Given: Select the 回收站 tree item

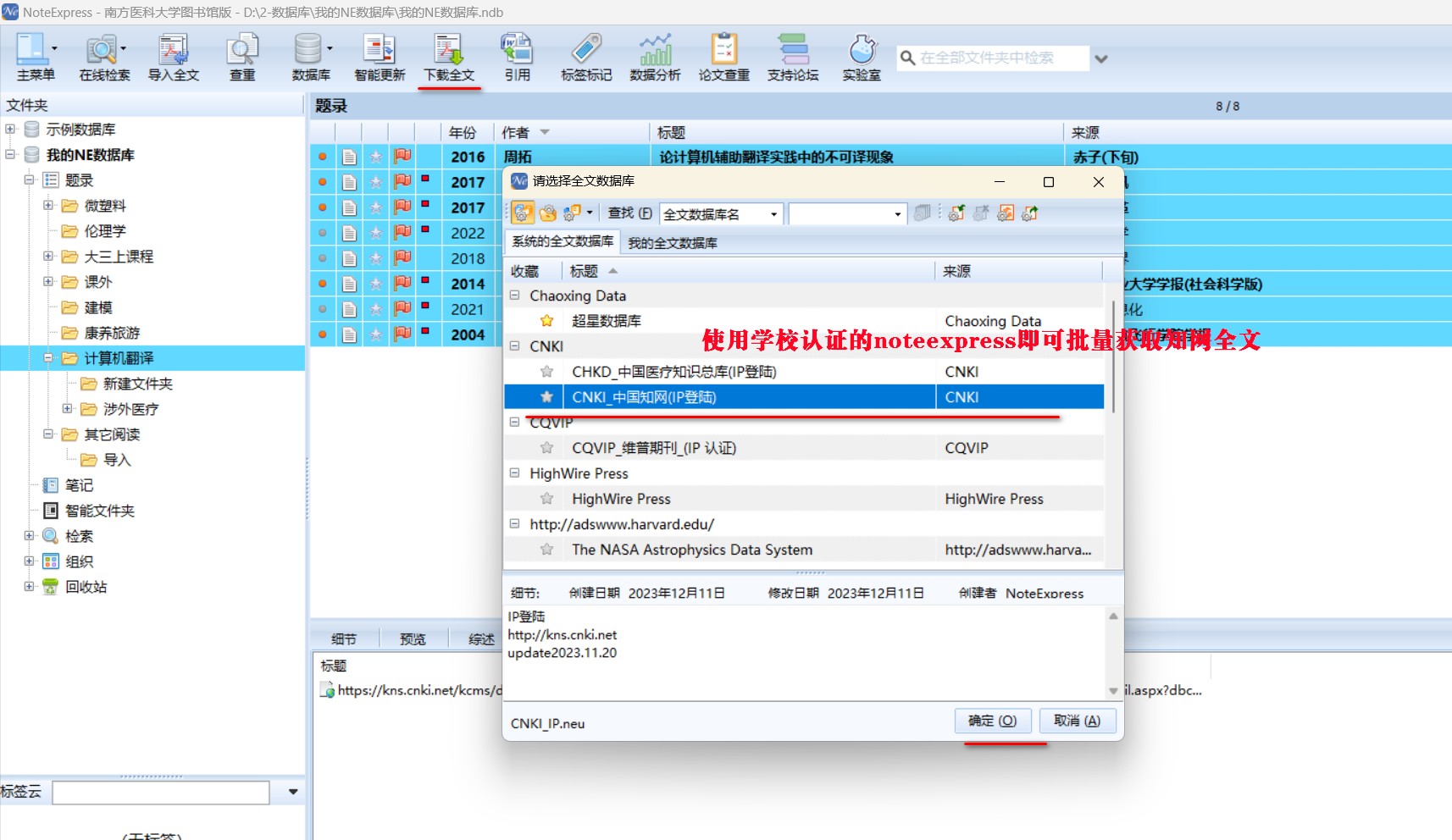Looking at the screenshot, I should point(86,587).
